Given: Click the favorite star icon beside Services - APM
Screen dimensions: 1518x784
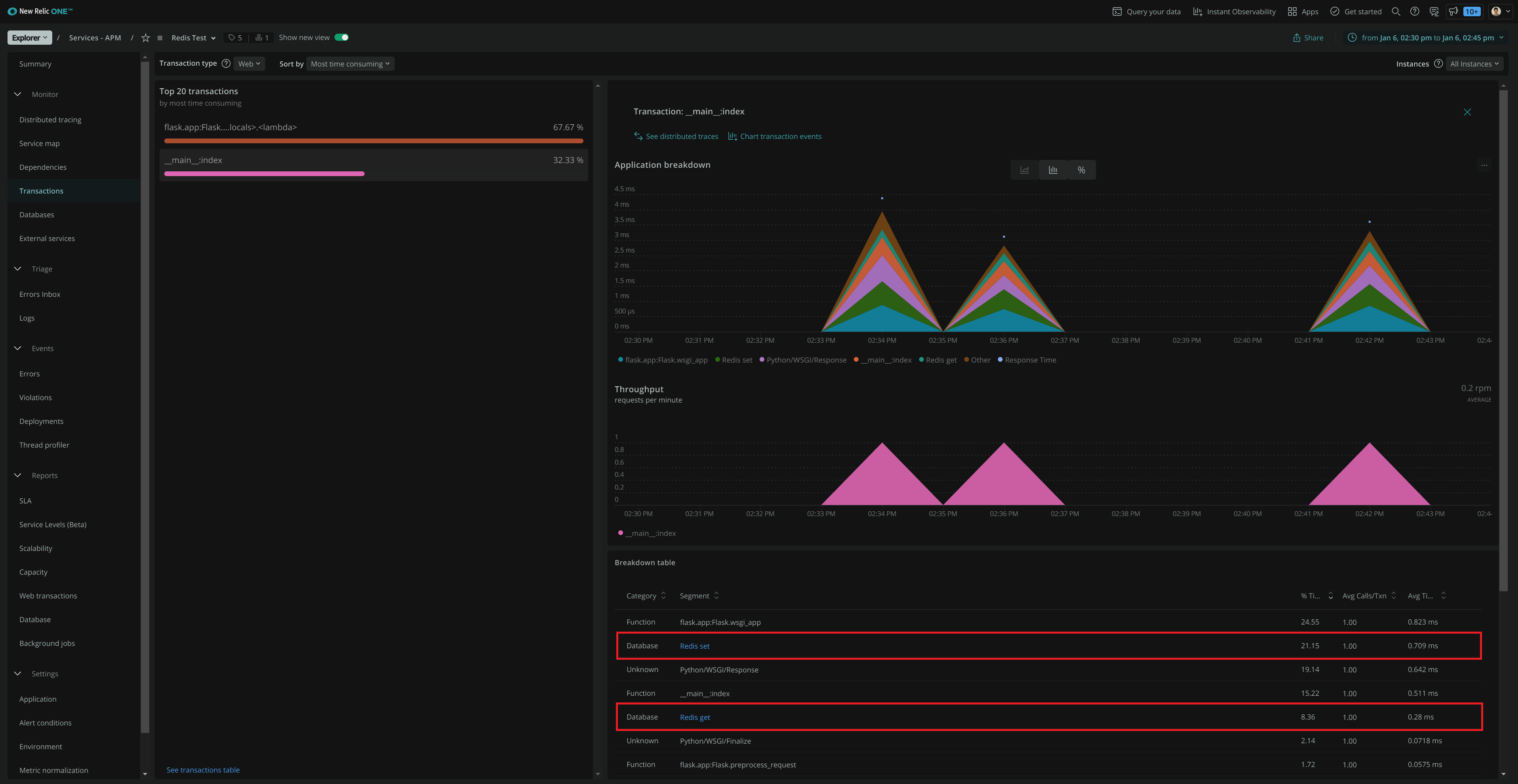Looking at the screenshot, I should pyautogui.click(x=146, y=38).
